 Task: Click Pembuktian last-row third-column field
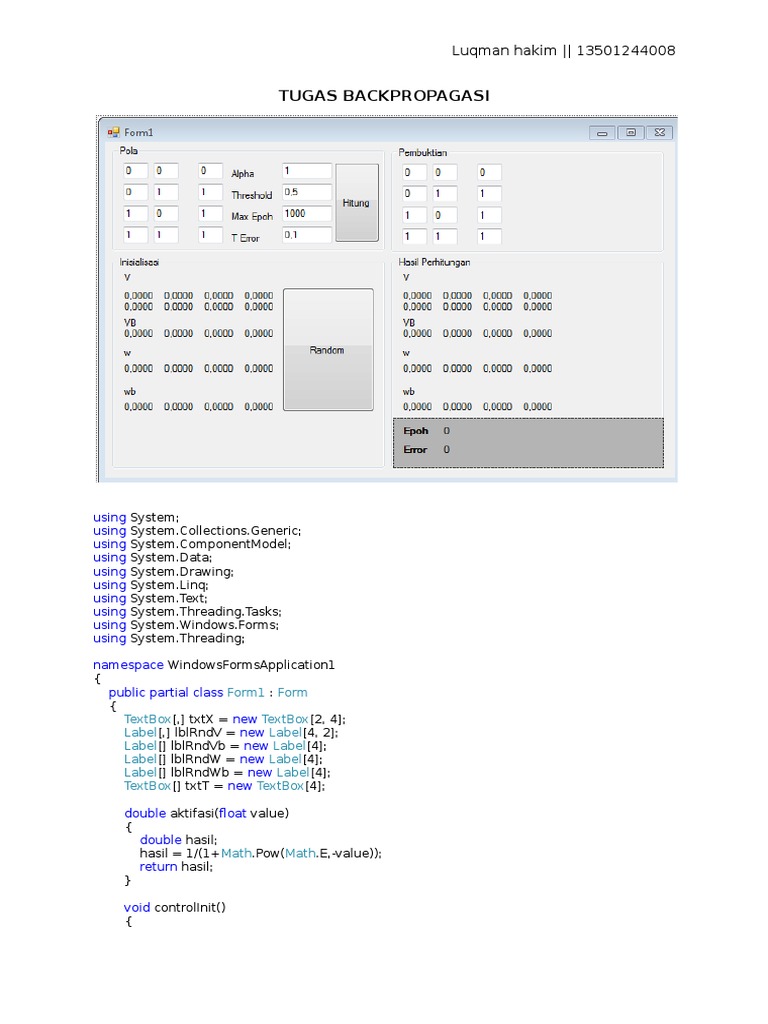click(489, 236)
